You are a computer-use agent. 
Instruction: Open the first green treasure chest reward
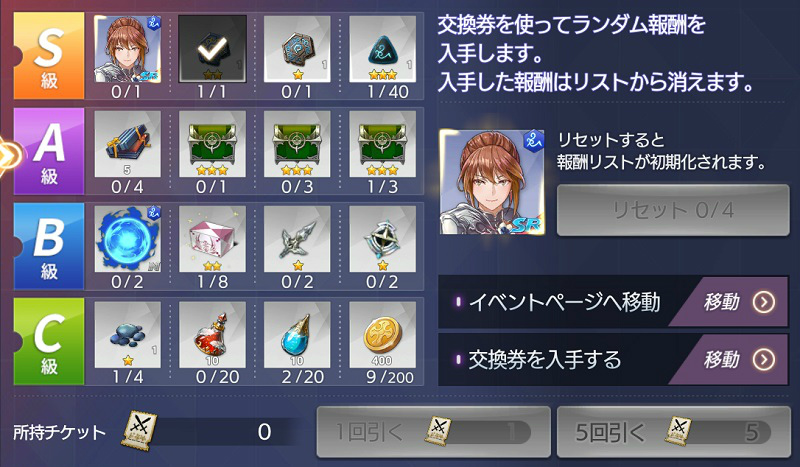[x=212, y=144]
